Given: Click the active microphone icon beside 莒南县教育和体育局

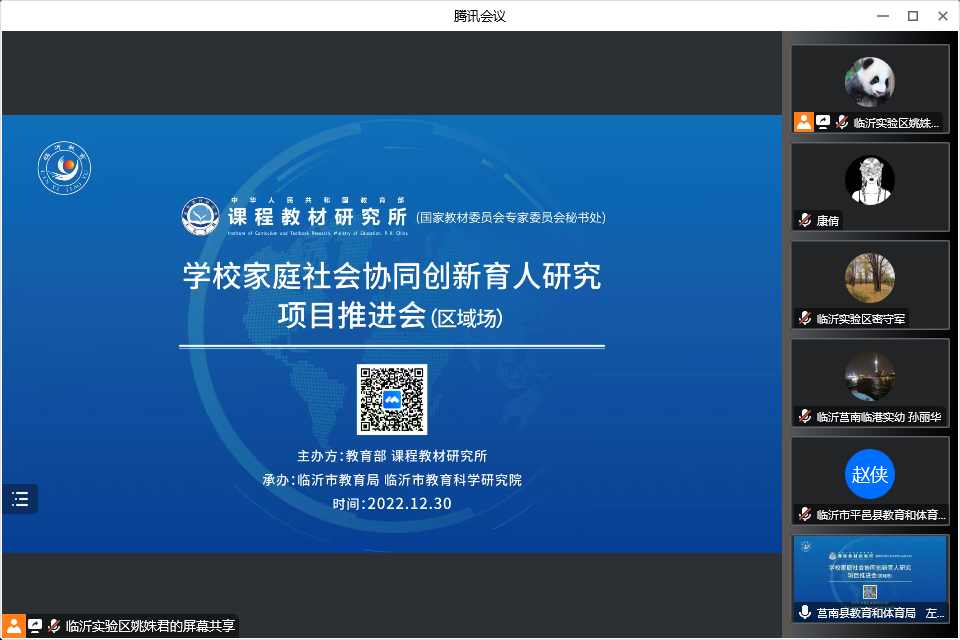Looking at the screenshot, I should coord(805,612).
